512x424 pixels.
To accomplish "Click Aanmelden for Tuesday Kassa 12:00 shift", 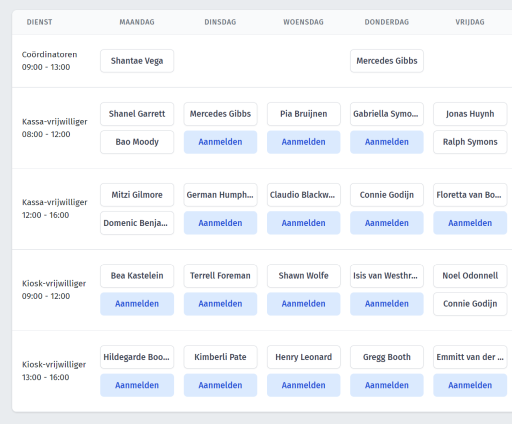I will click(x=220, y=223).
